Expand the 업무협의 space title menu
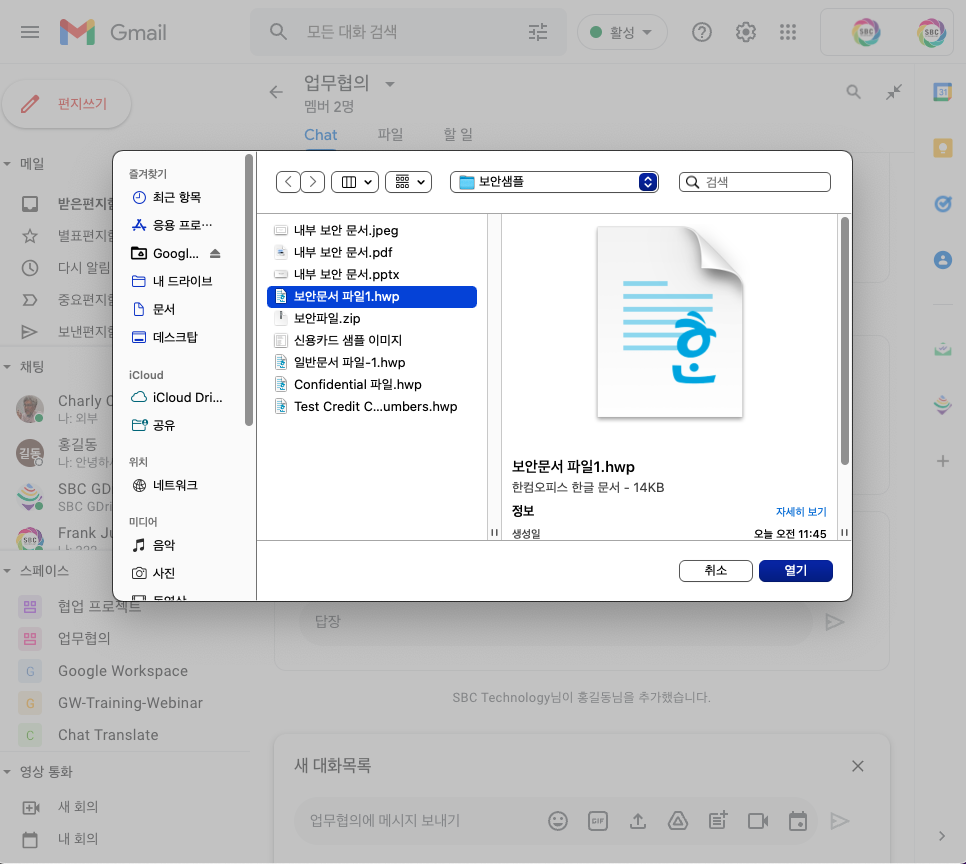 click(x=390, y=84)
